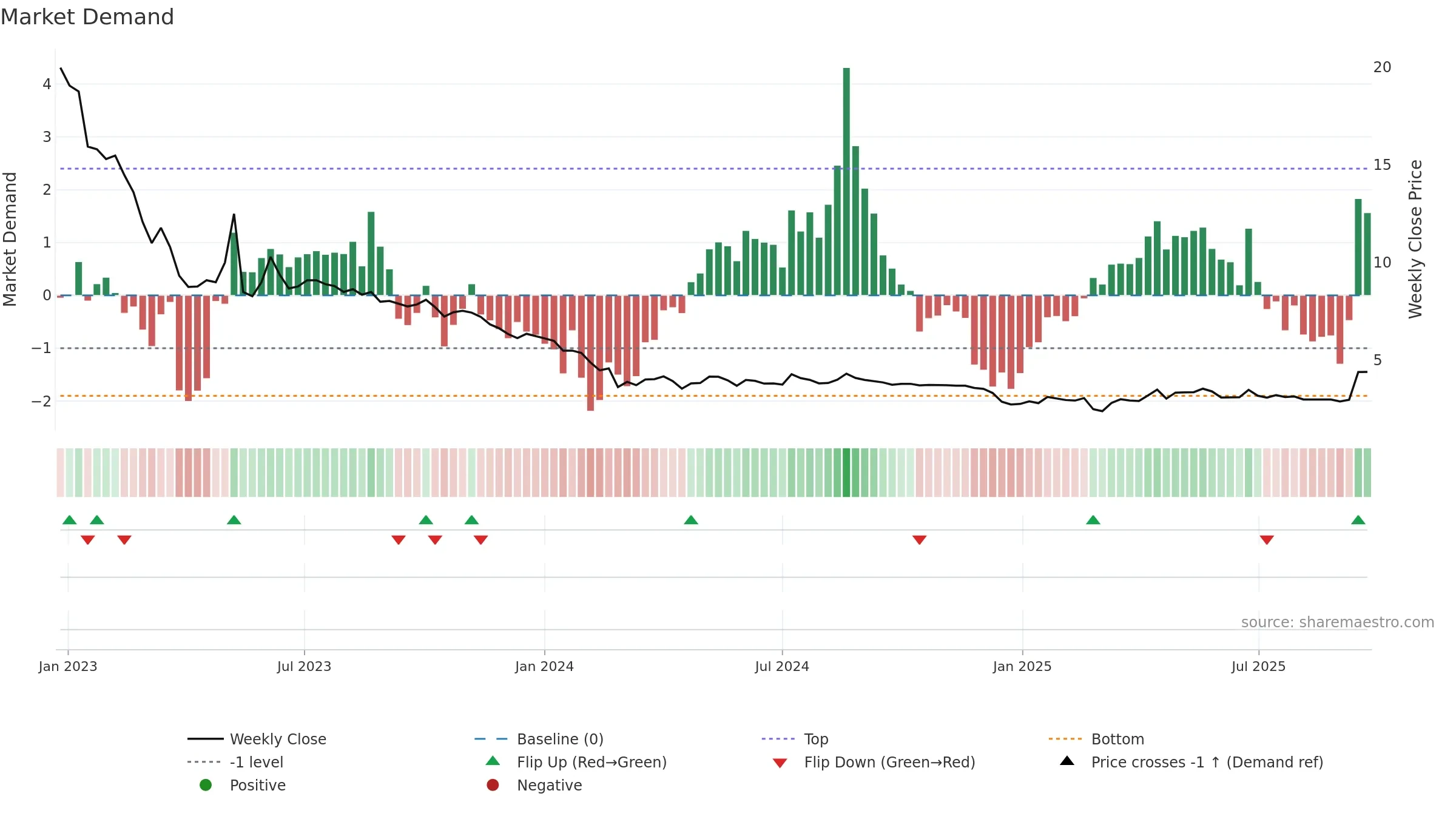Click the Jan 2024 x-axis label
The height and width of the screenshot is (819, 1456).
544,667
